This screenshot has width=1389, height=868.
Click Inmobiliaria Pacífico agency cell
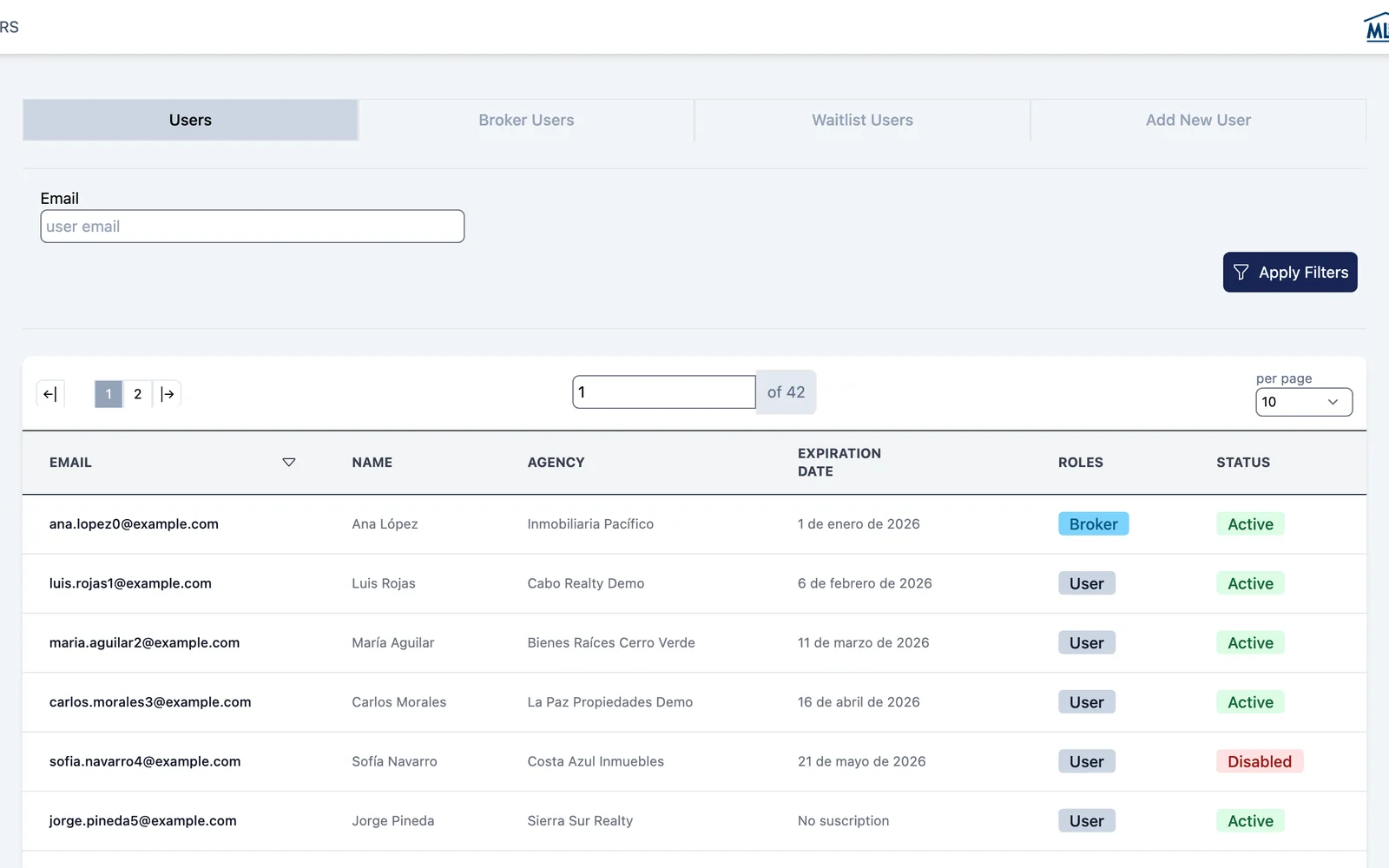click(x=590, y=524)
